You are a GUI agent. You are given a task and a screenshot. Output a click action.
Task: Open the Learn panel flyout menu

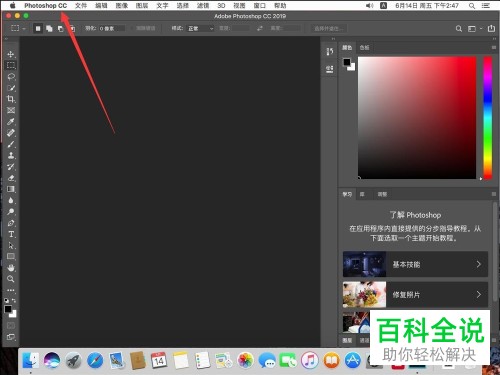(x=494, y=194)
